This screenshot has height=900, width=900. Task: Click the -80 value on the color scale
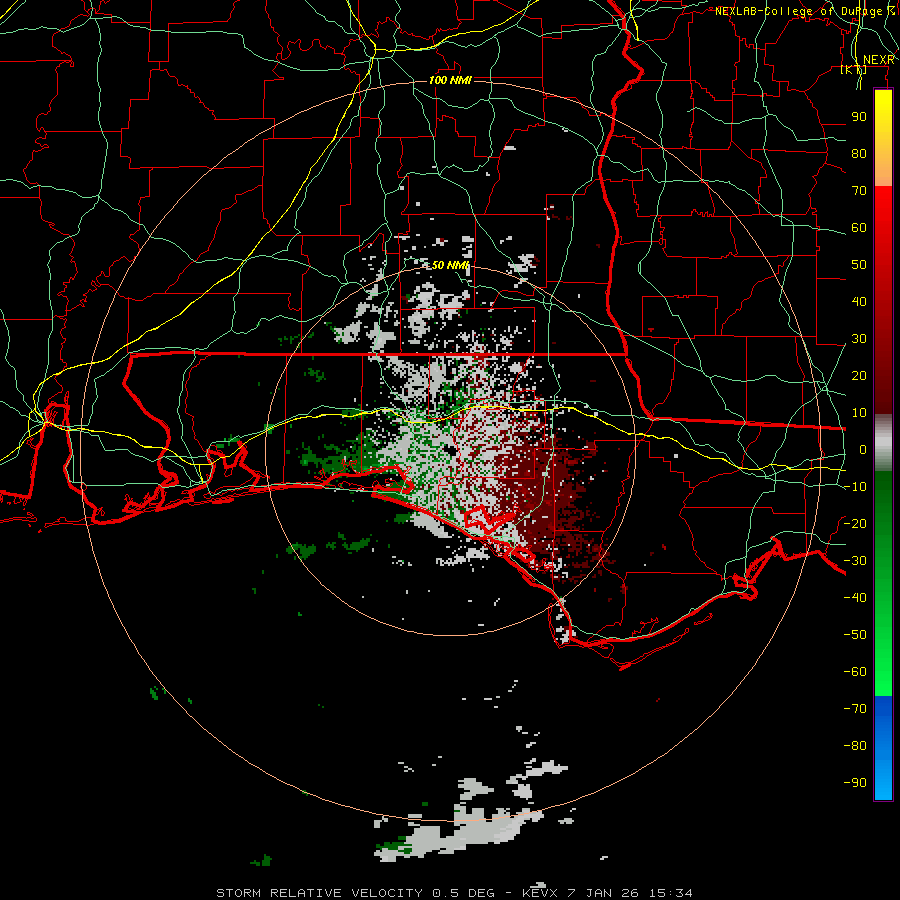pos(855,746)
